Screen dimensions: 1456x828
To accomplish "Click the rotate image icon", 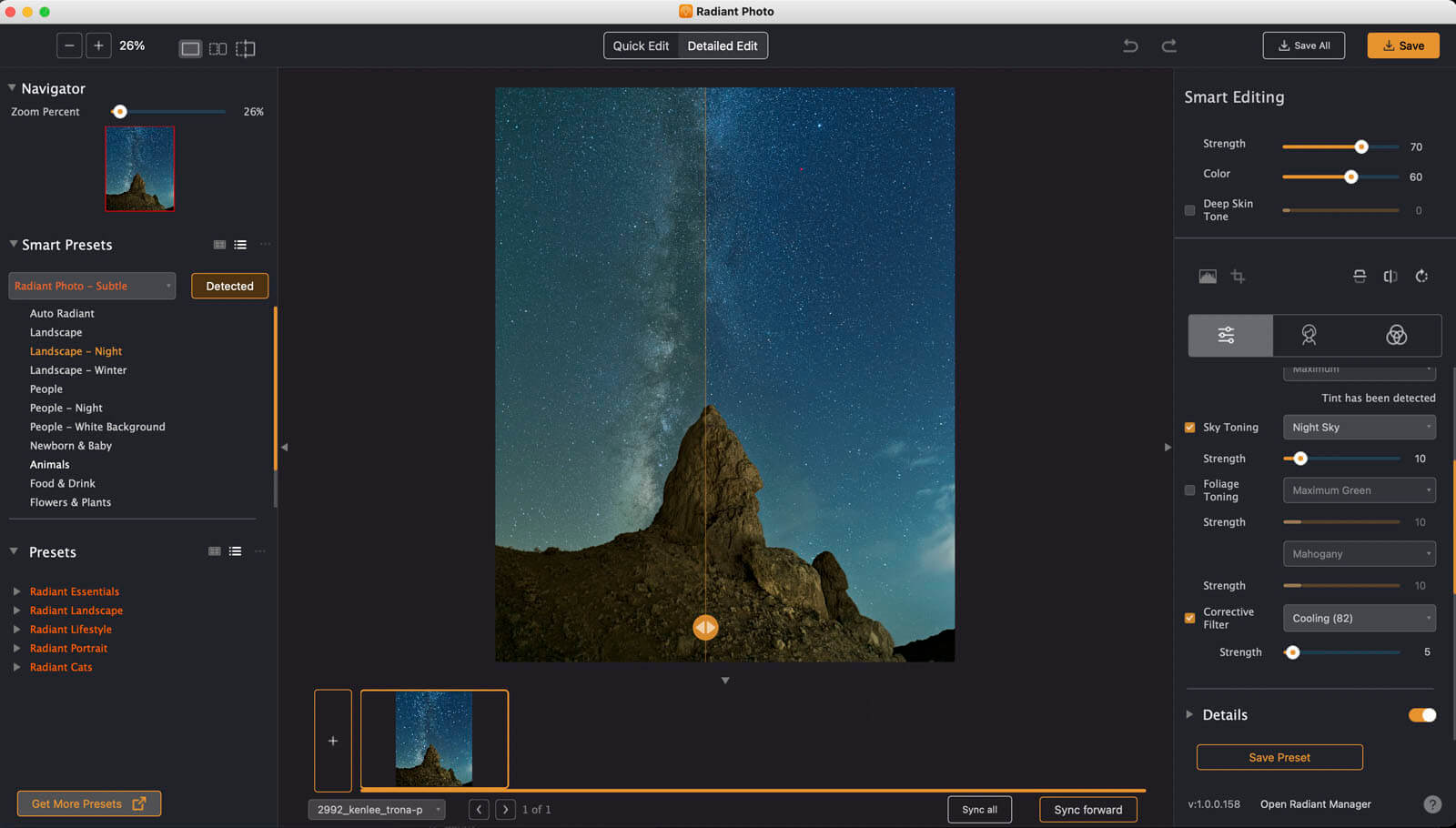I will point(1421,277).
